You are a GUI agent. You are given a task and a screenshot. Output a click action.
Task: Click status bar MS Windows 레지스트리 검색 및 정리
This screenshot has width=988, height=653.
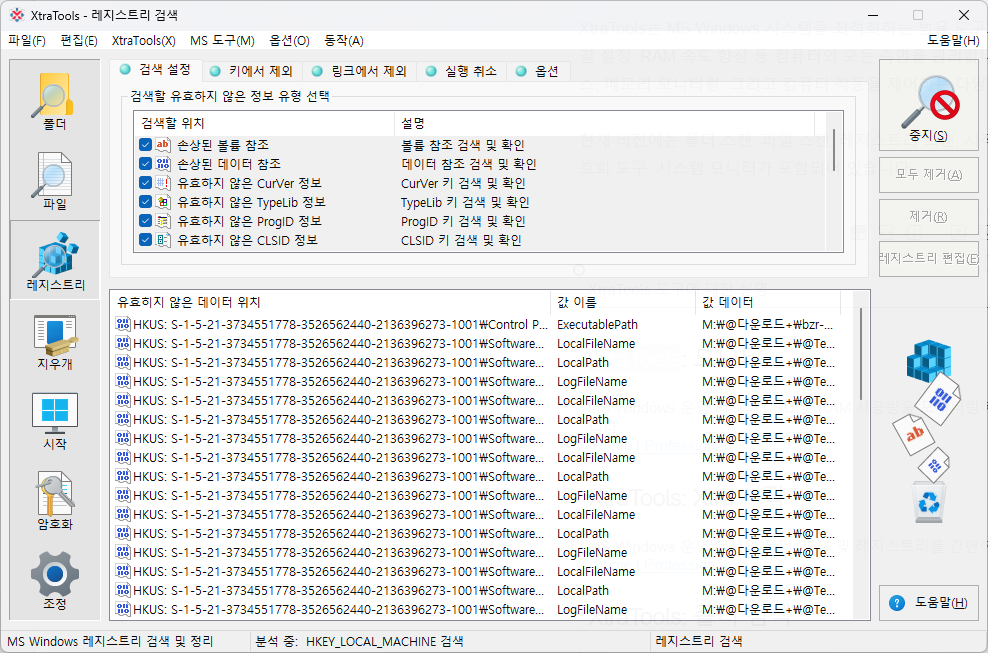point(110,642)
